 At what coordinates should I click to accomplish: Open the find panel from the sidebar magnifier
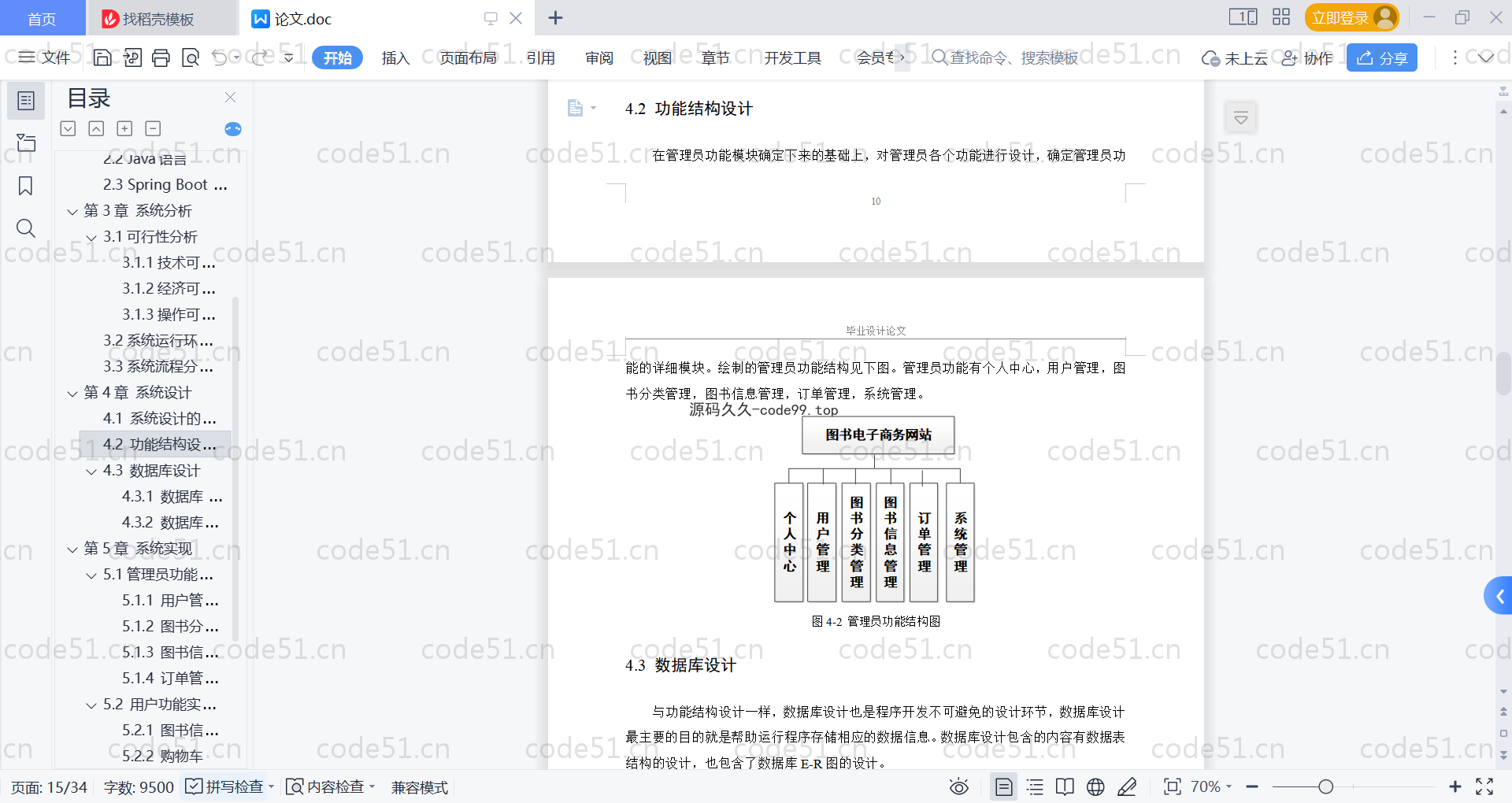(x=26, y=228)
